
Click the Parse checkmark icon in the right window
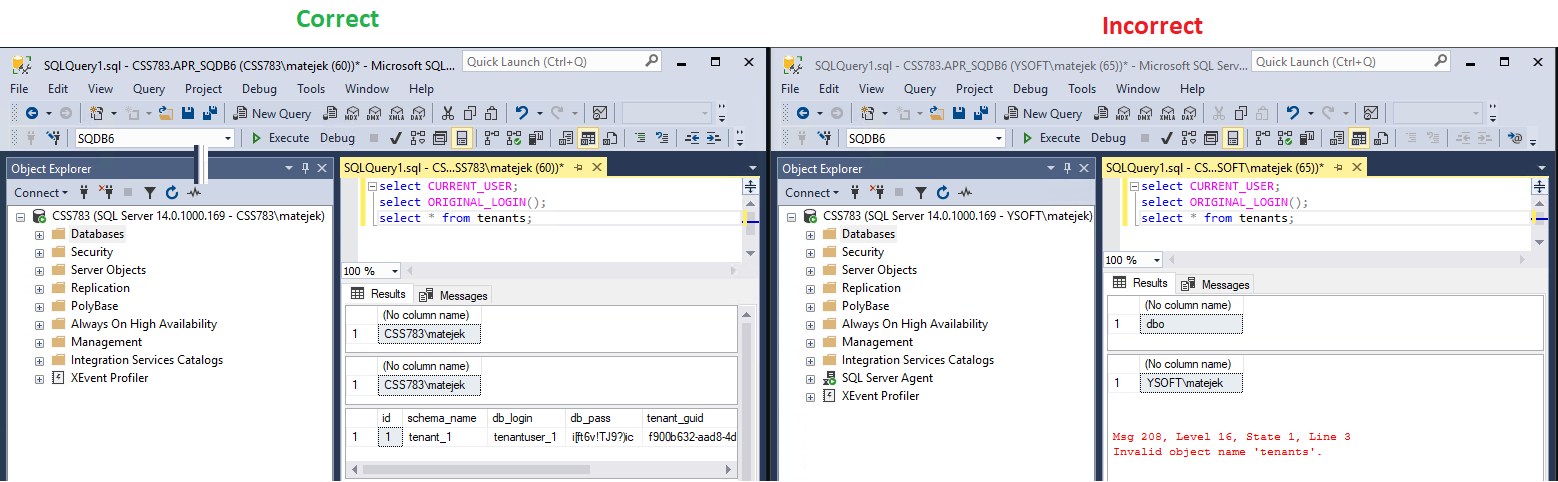[1167, 138]
